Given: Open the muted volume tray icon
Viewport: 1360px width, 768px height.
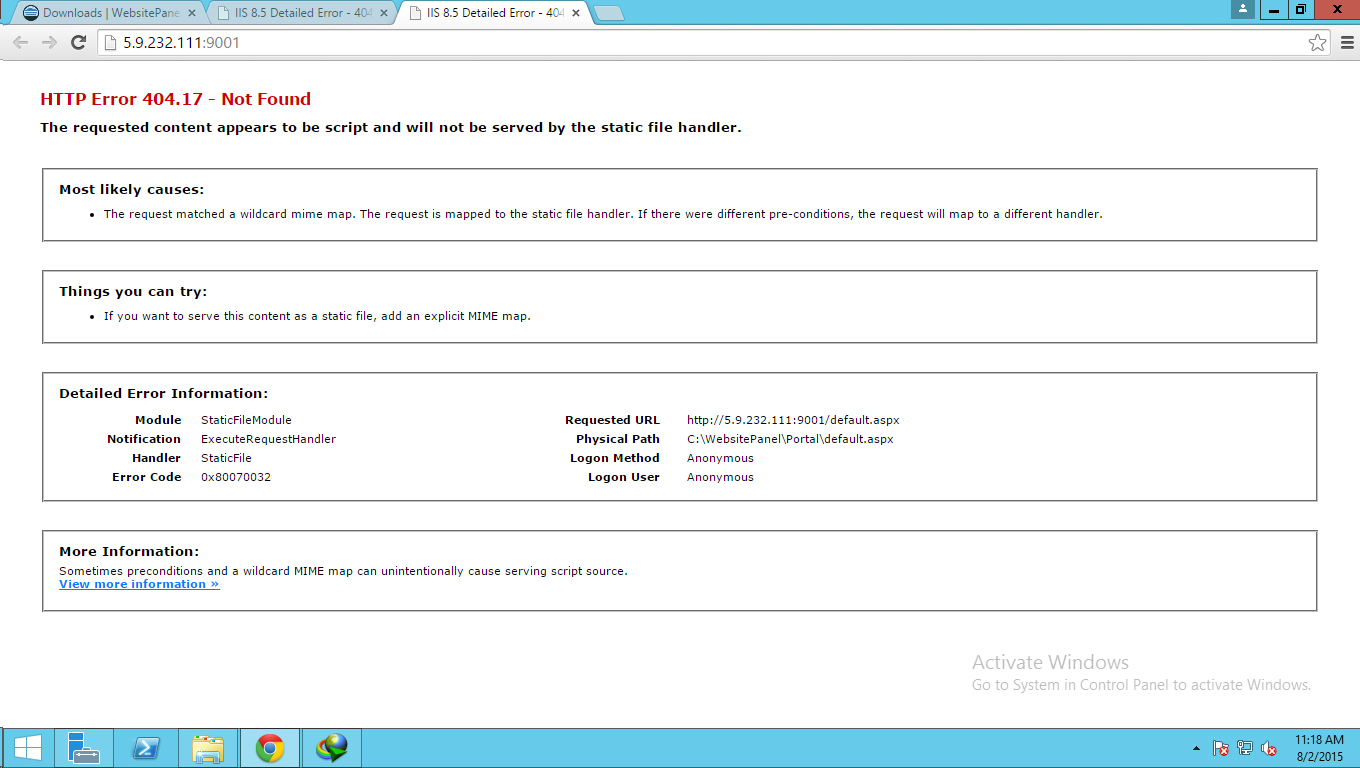Looking at the screenshot, I should pyautogui.click(x=1269, y=748).
